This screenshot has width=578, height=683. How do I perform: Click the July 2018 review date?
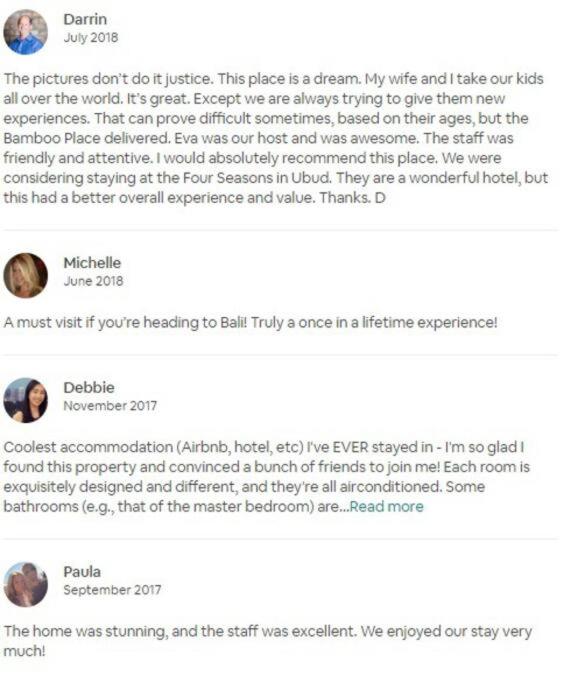91,37
